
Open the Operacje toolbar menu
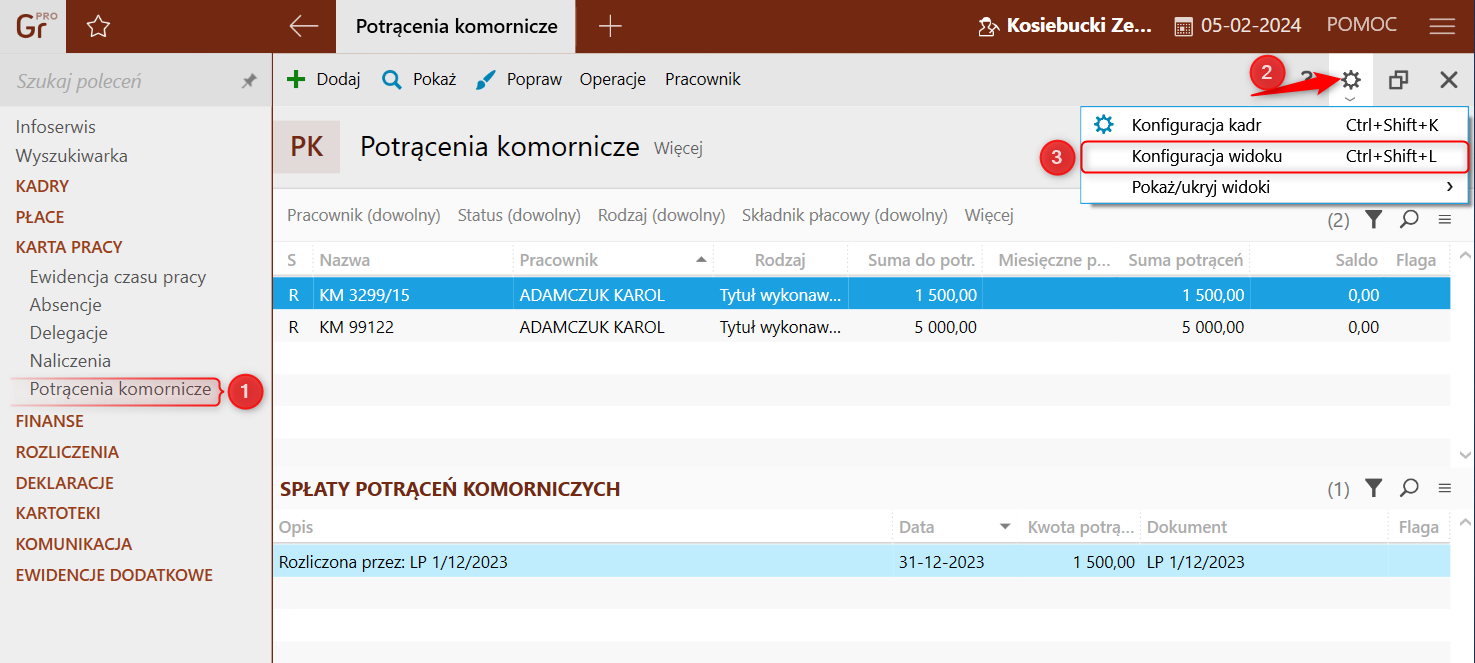coord(613,79)
